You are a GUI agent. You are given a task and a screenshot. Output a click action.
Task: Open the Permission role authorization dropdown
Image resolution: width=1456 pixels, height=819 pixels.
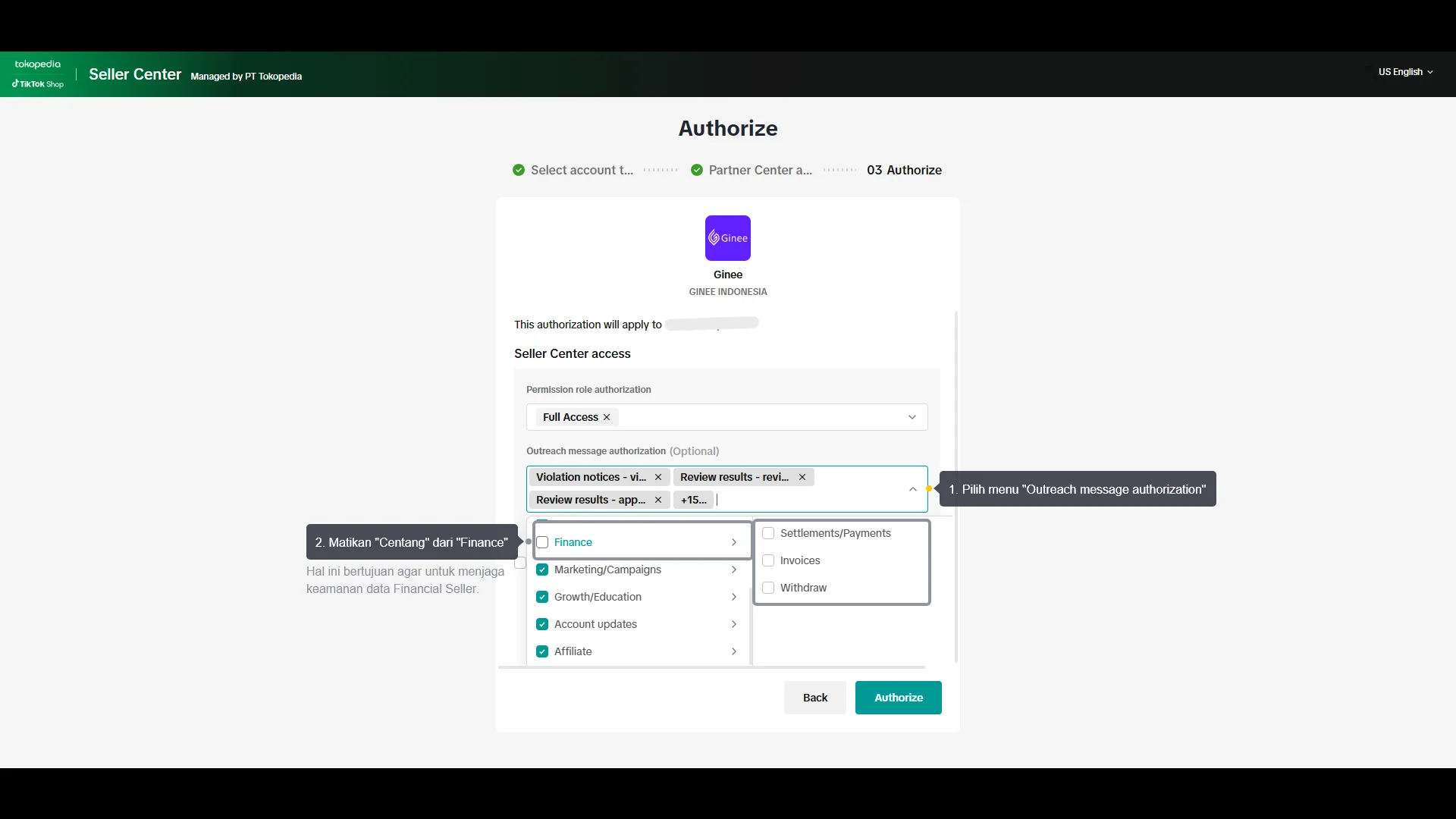[x=912, y=417]
